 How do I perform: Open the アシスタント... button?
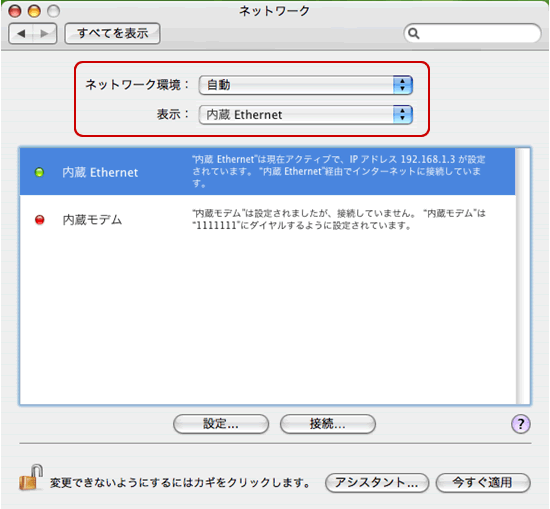[x=377, y=483]
